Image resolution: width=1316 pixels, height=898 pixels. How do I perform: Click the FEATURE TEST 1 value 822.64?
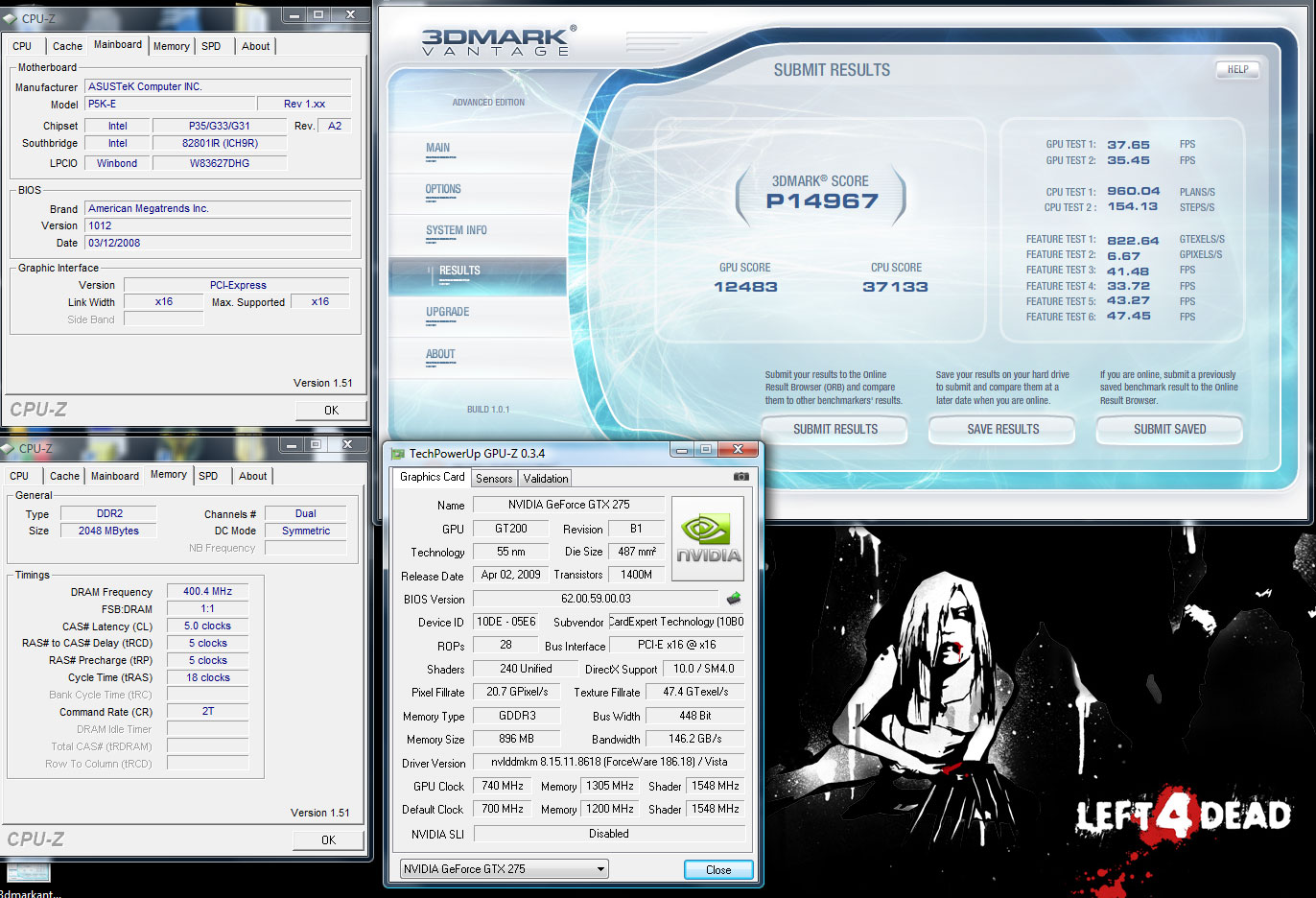pyautogui.click(x=1133, y=241)
